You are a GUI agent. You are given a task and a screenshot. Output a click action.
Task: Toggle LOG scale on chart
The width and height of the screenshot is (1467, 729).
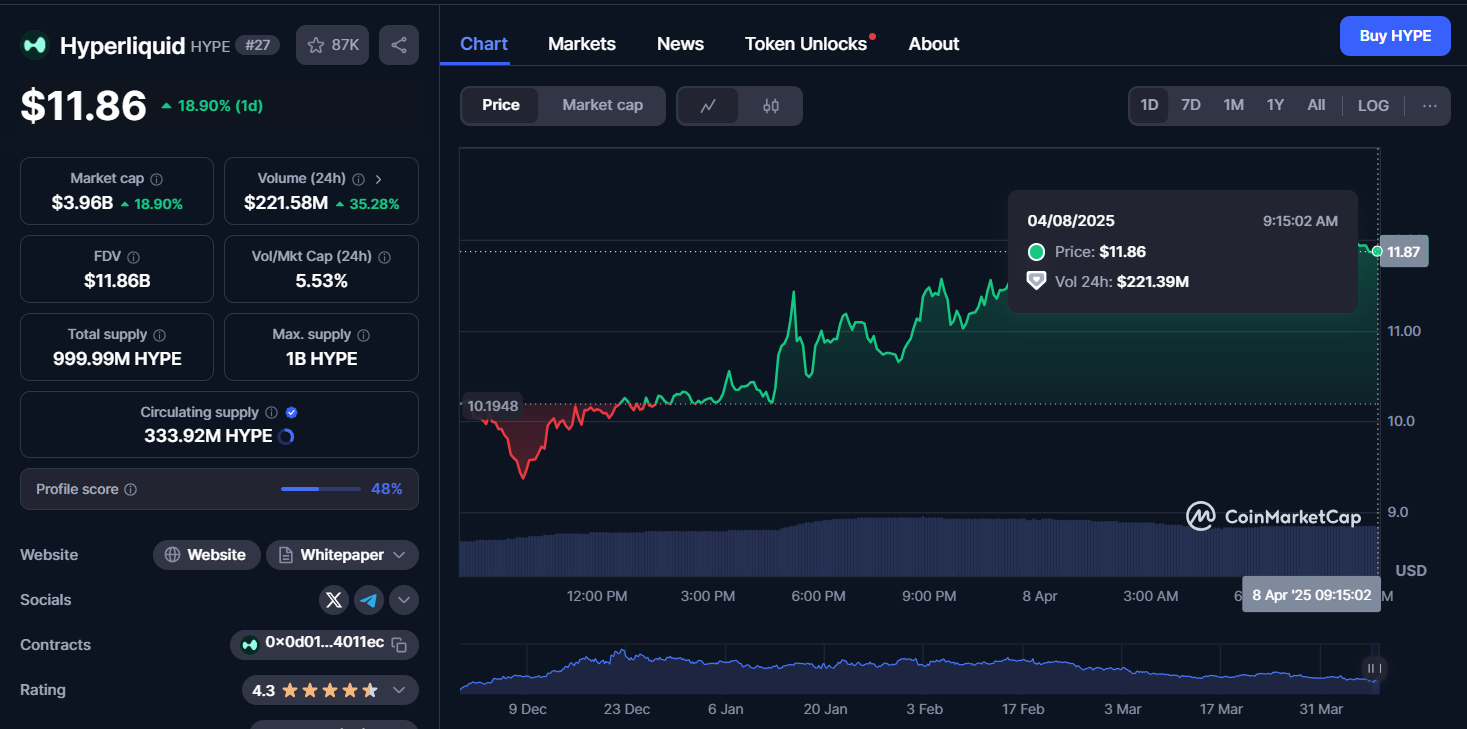1373,105
